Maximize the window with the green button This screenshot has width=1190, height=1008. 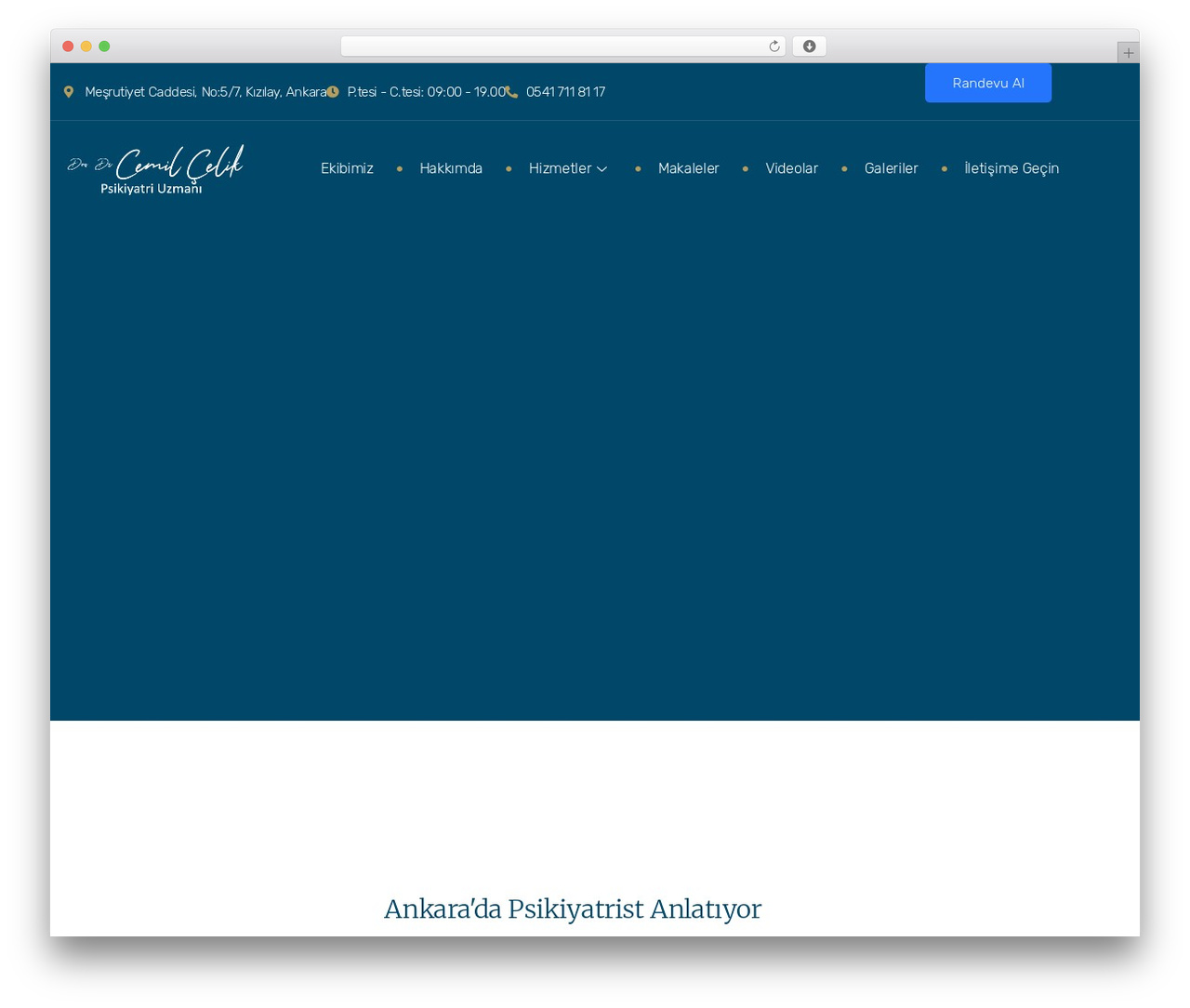click(x=104, y=46)
